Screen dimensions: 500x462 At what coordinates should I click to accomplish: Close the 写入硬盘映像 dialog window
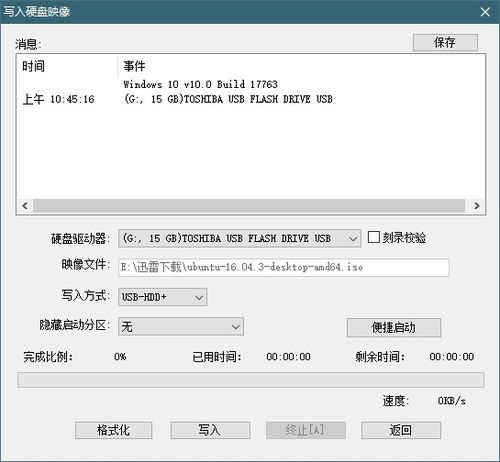tap(485, 12)
